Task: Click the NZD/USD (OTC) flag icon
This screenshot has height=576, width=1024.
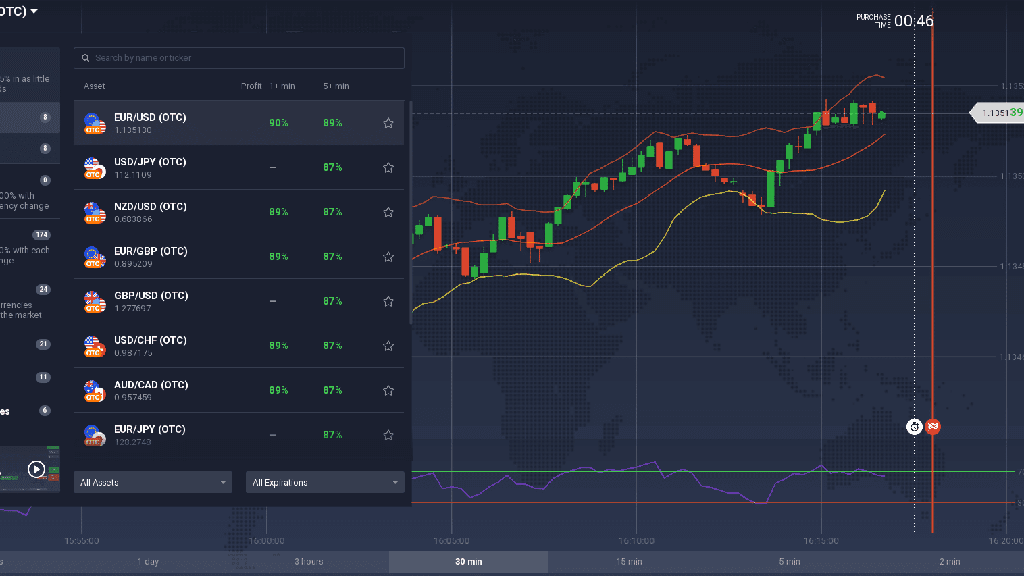Action: 95,212
